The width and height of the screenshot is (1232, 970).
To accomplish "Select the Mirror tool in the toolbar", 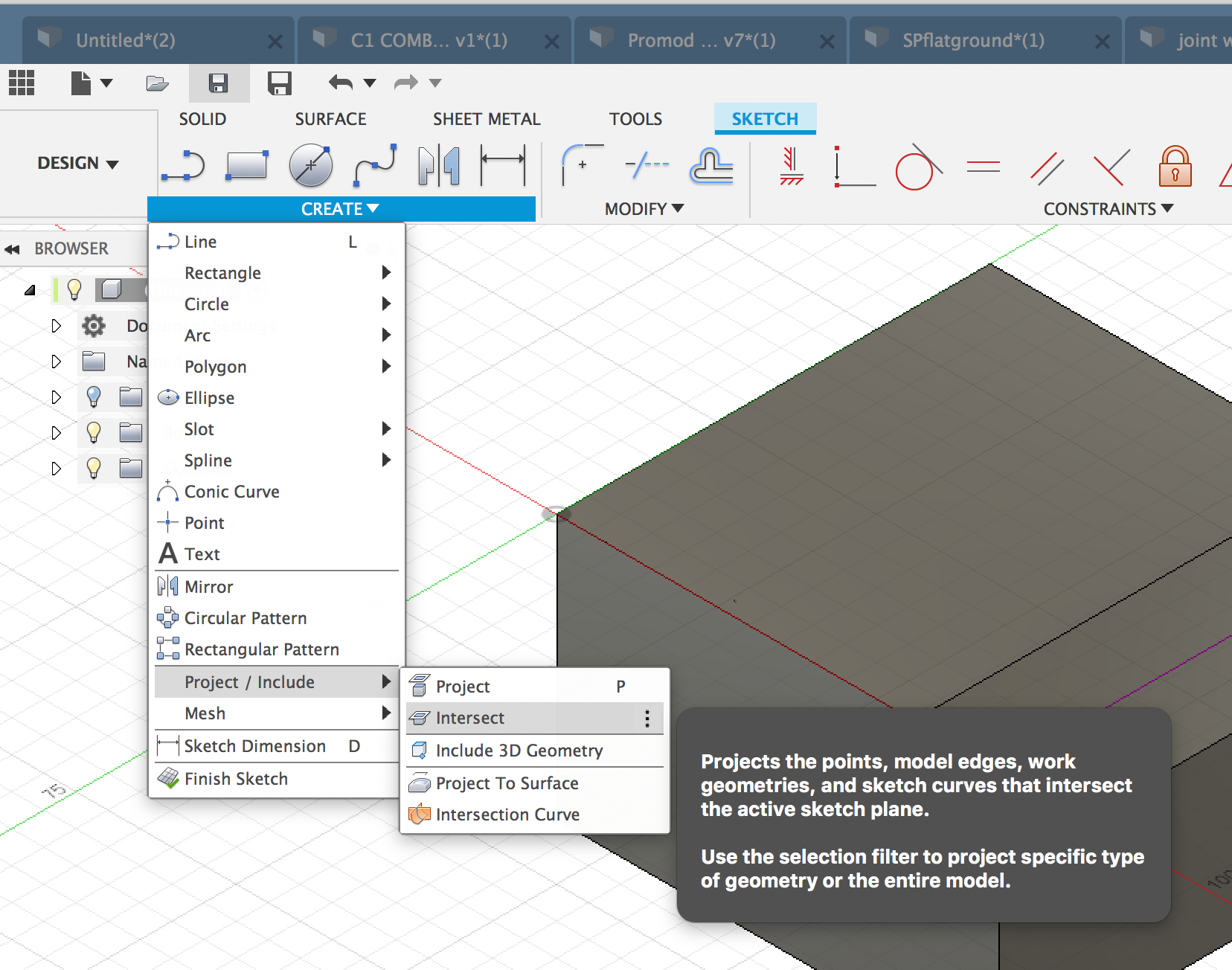I will click(437, 165).
